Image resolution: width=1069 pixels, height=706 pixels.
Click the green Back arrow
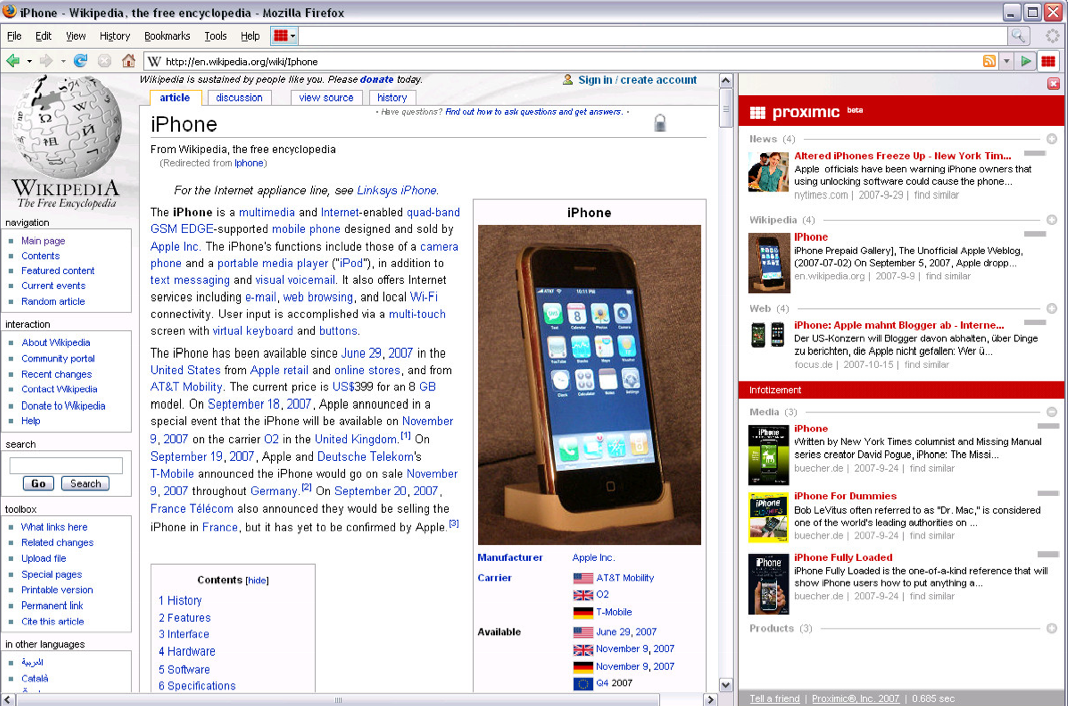[13, 61]
